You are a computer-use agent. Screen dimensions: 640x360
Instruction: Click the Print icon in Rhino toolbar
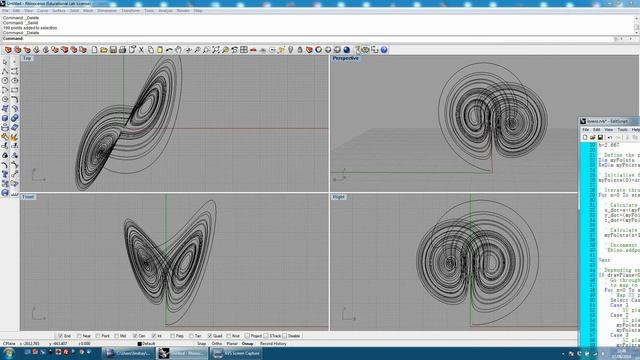pos(122,50)
